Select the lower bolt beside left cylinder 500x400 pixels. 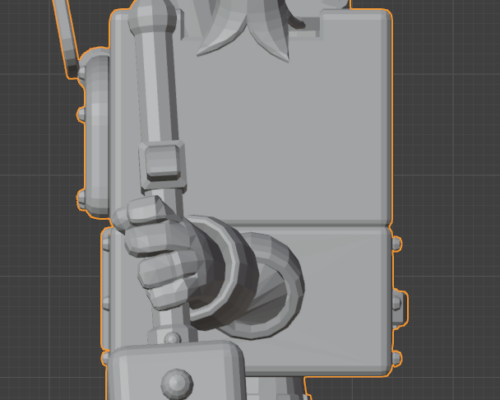tap(81, 197)
